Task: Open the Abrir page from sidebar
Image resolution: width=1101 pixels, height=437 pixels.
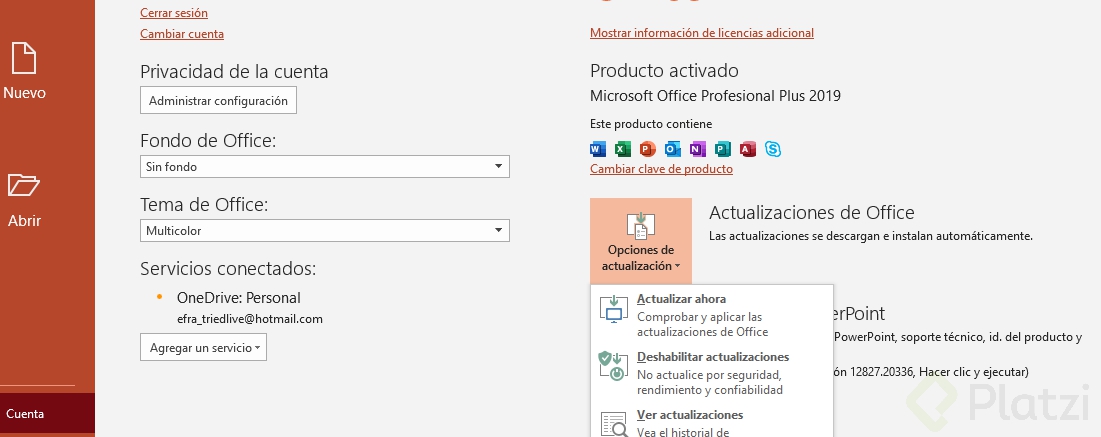Action: (x=24, y=197)
